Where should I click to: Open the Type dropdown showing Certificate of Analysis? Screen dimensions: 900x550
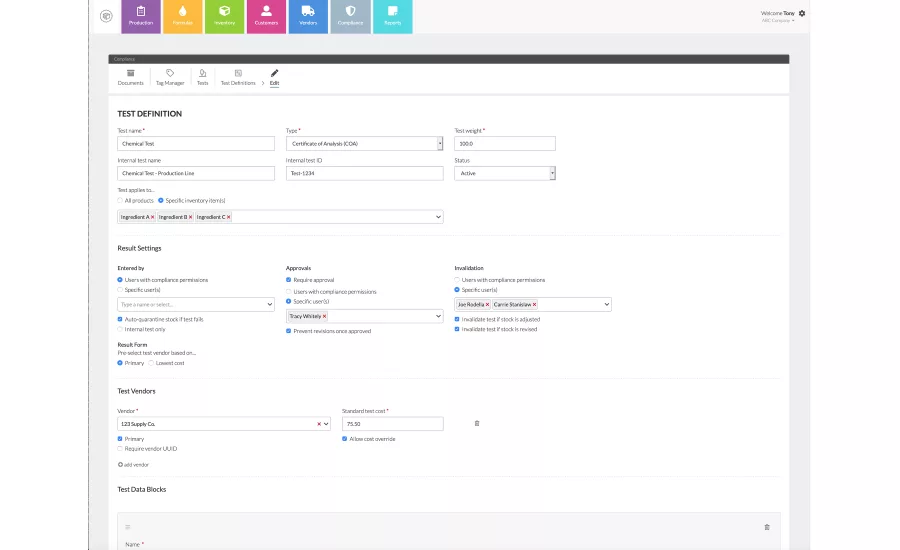click(364, 144)
